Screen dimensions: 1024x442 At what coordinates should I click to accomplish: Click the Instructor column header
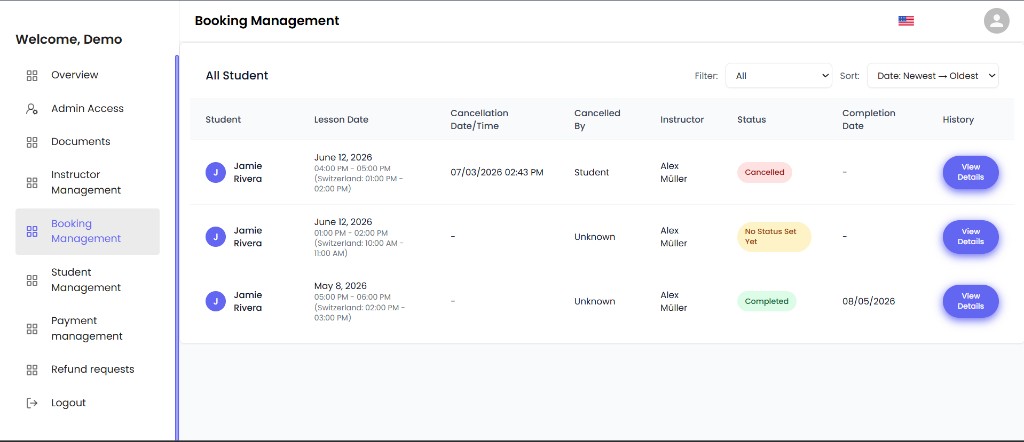pyautogui.click(x=682, y=119)
